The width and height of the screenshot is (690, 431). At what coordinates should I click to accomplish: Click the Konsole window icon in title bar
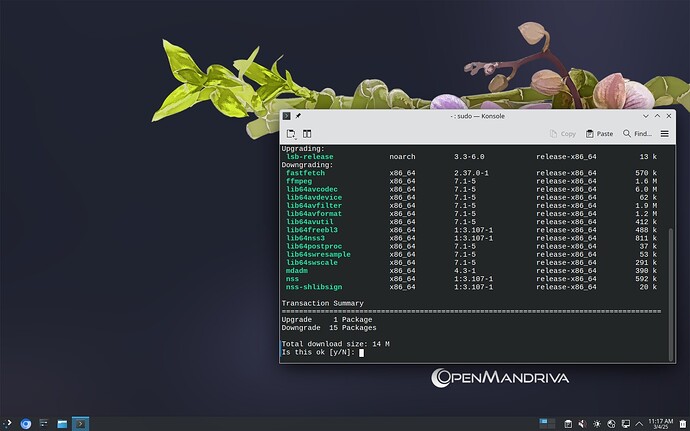point(286,116)
